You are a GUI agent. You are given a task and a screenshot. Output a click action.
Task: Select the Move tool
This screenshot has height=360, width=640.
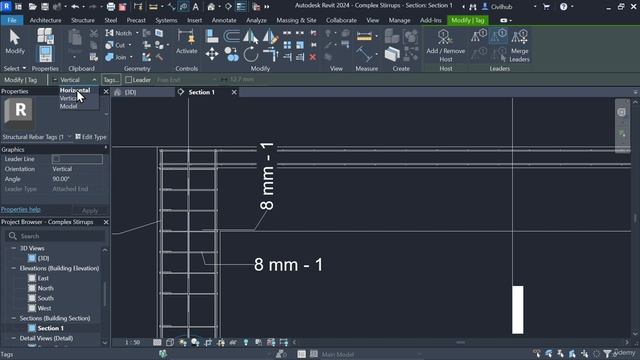[212, 54]
